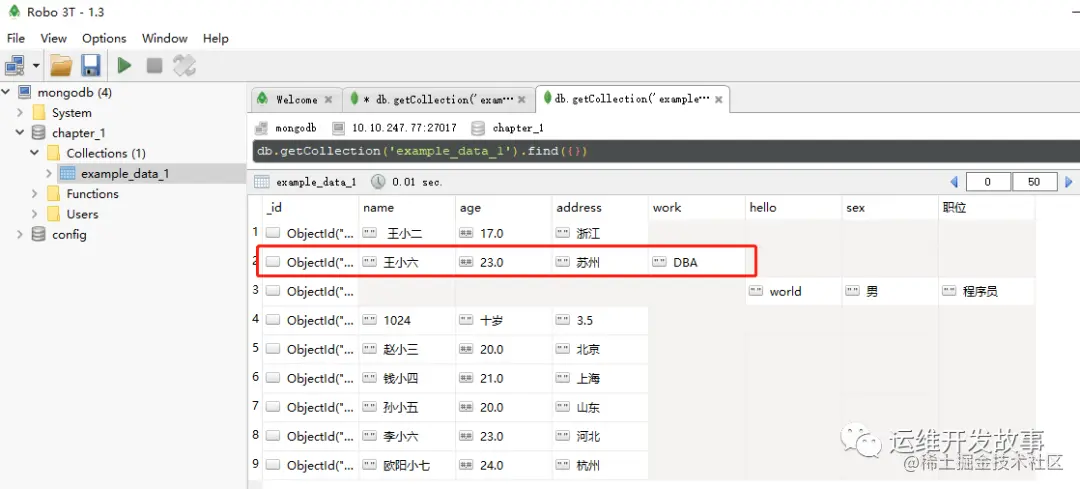Click the work column header

coord(696,207)
